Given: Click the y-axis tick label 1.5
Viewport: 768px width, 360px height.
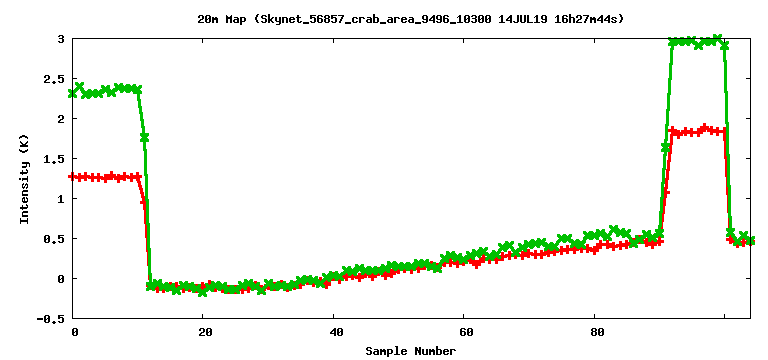Looking at the screenshot, I should tap(54, 159).
